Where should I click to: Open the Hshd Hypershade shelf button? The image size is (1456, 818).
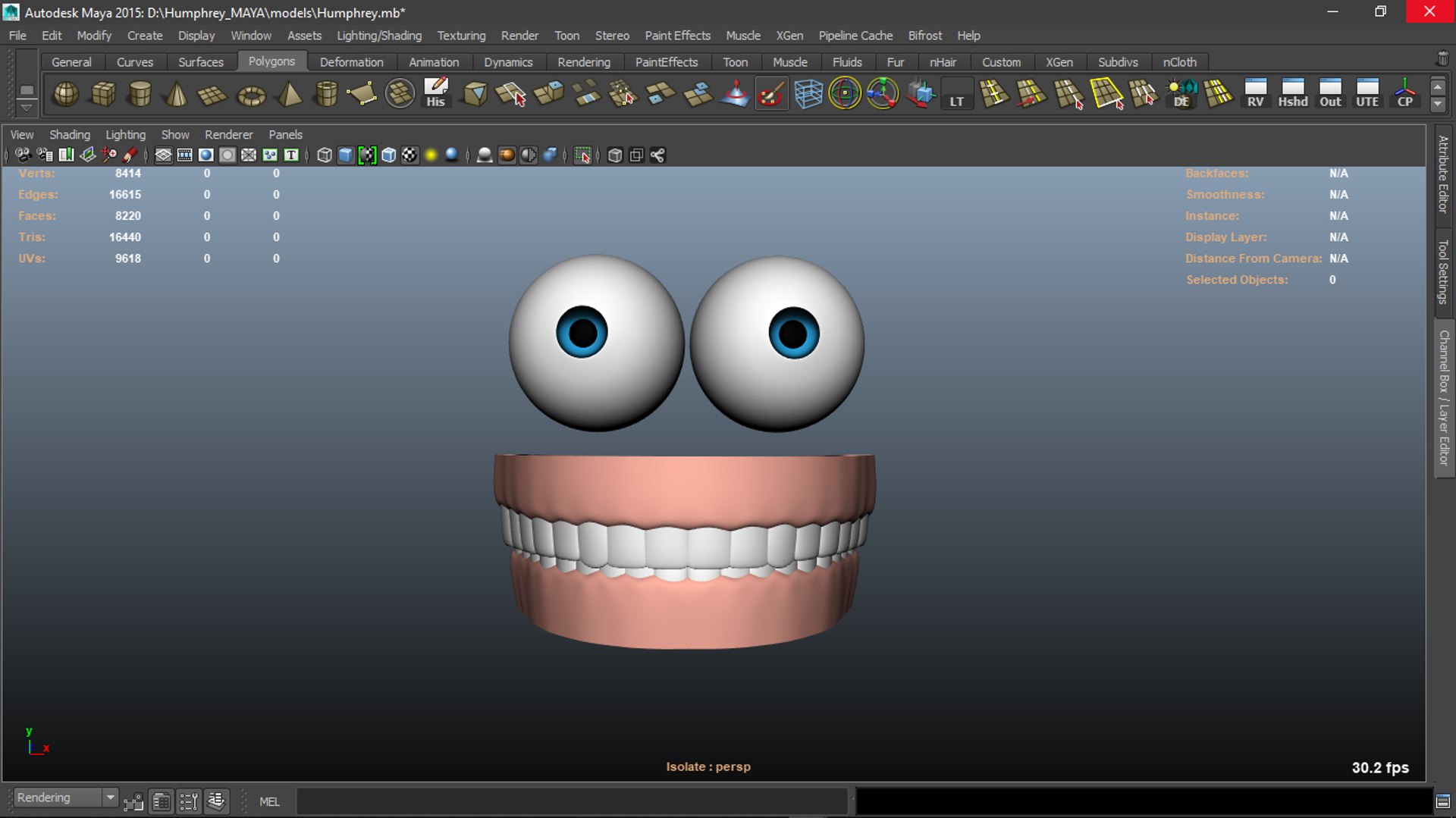pyautogui.click(x=1293, y=94)
